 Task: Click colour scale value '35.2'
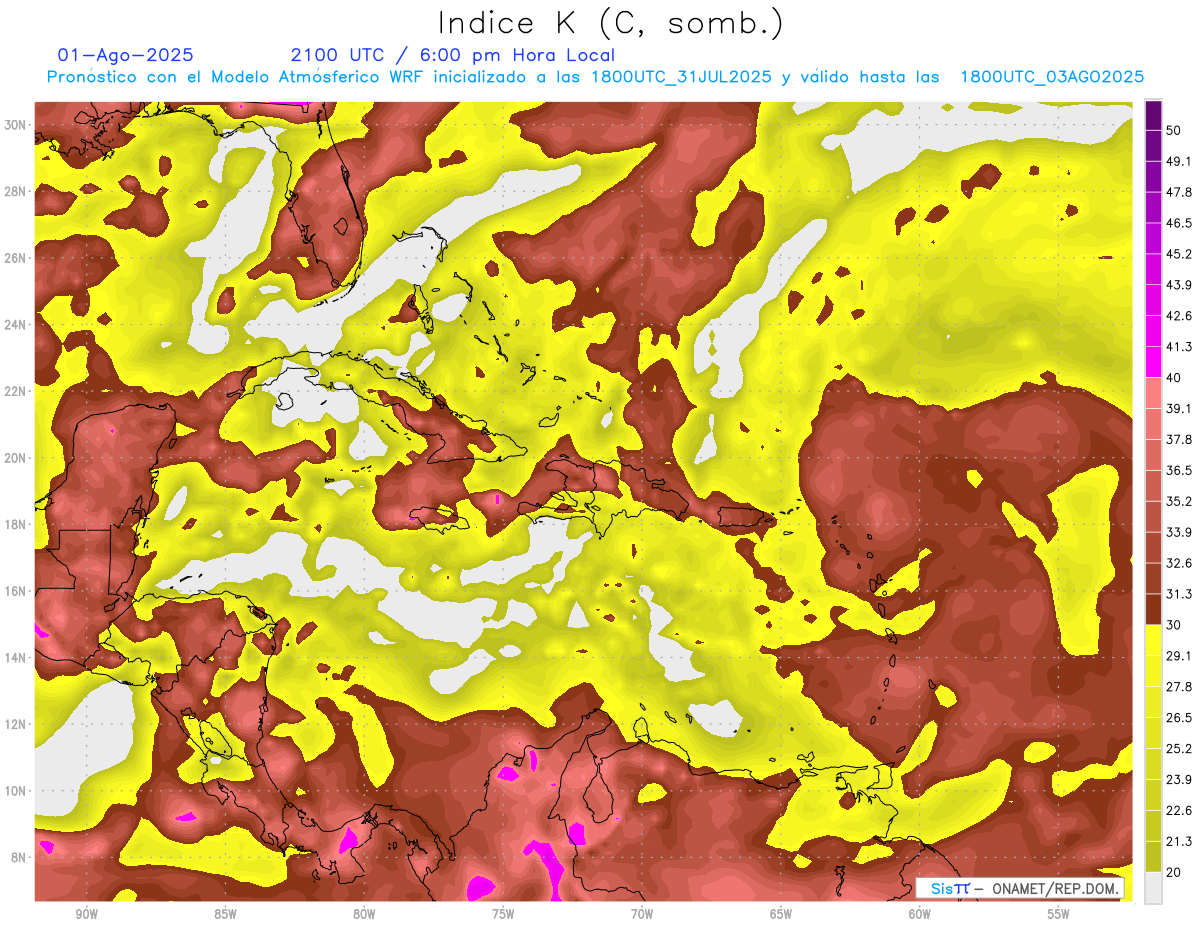(1178, 501)
